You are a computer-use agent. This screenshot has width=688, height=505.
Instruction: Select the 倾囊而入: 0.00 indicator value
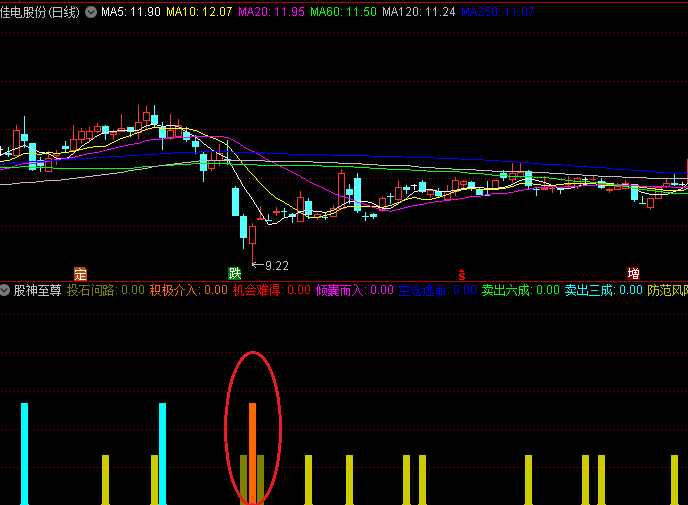pyautogui.click(x=355, y=290)
